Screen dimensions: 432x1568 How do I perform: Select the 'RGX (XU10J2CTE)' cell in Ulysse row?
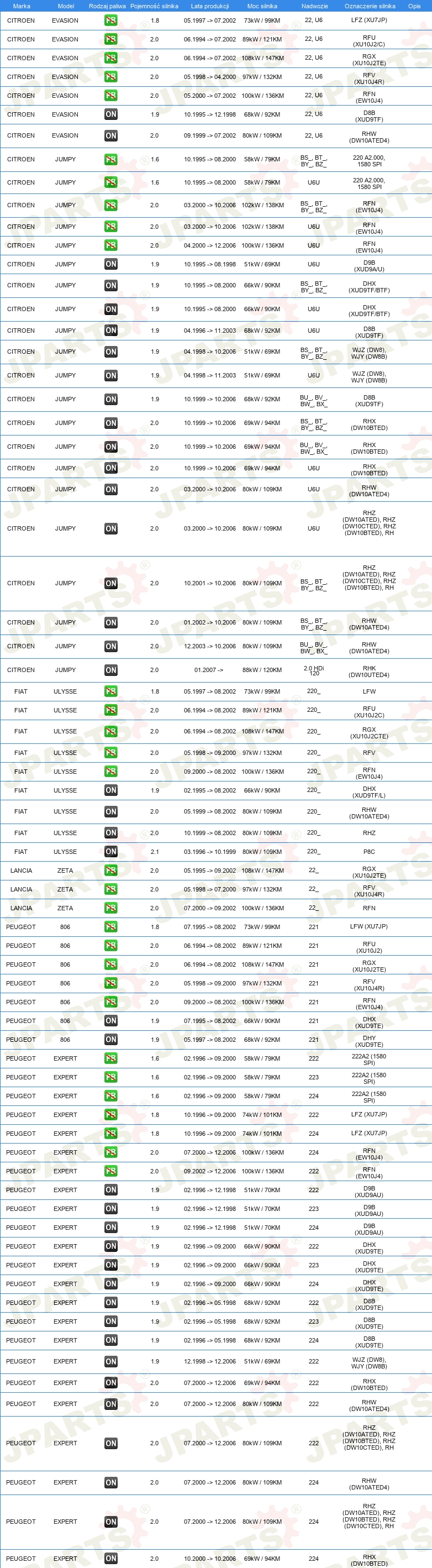pos(370,733)
